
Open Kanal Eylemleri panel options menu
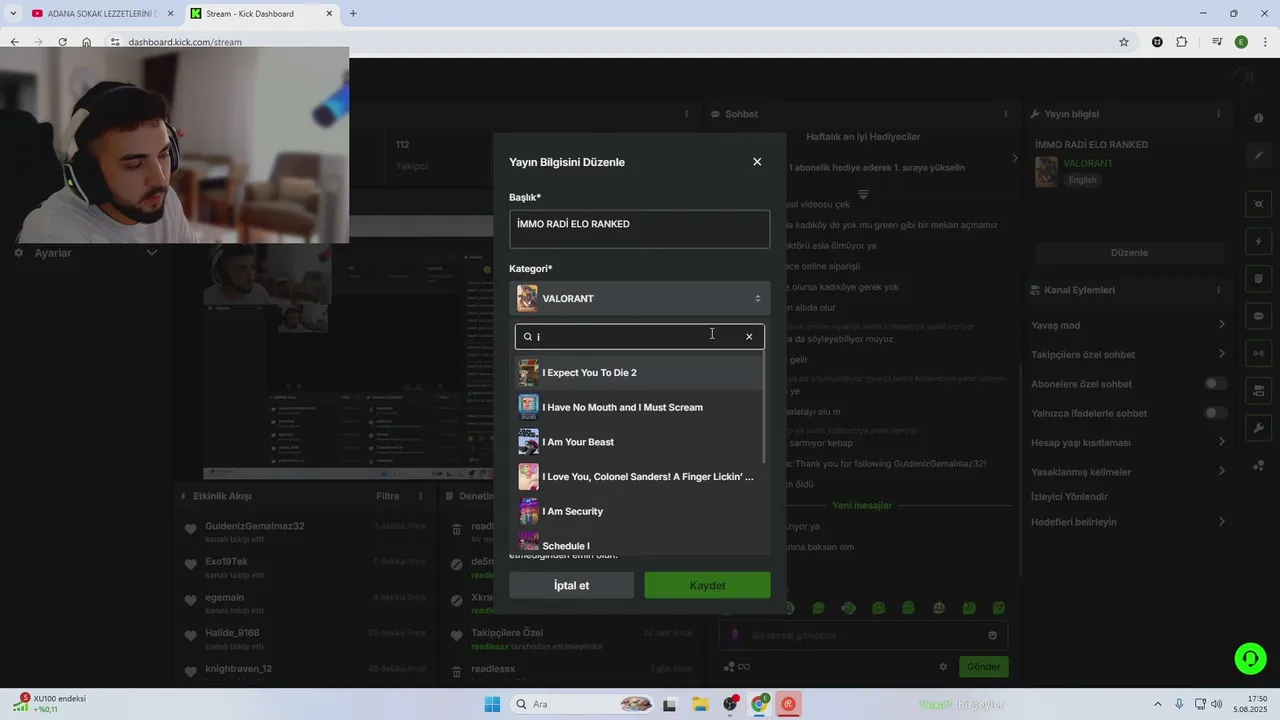point(1218,290)
